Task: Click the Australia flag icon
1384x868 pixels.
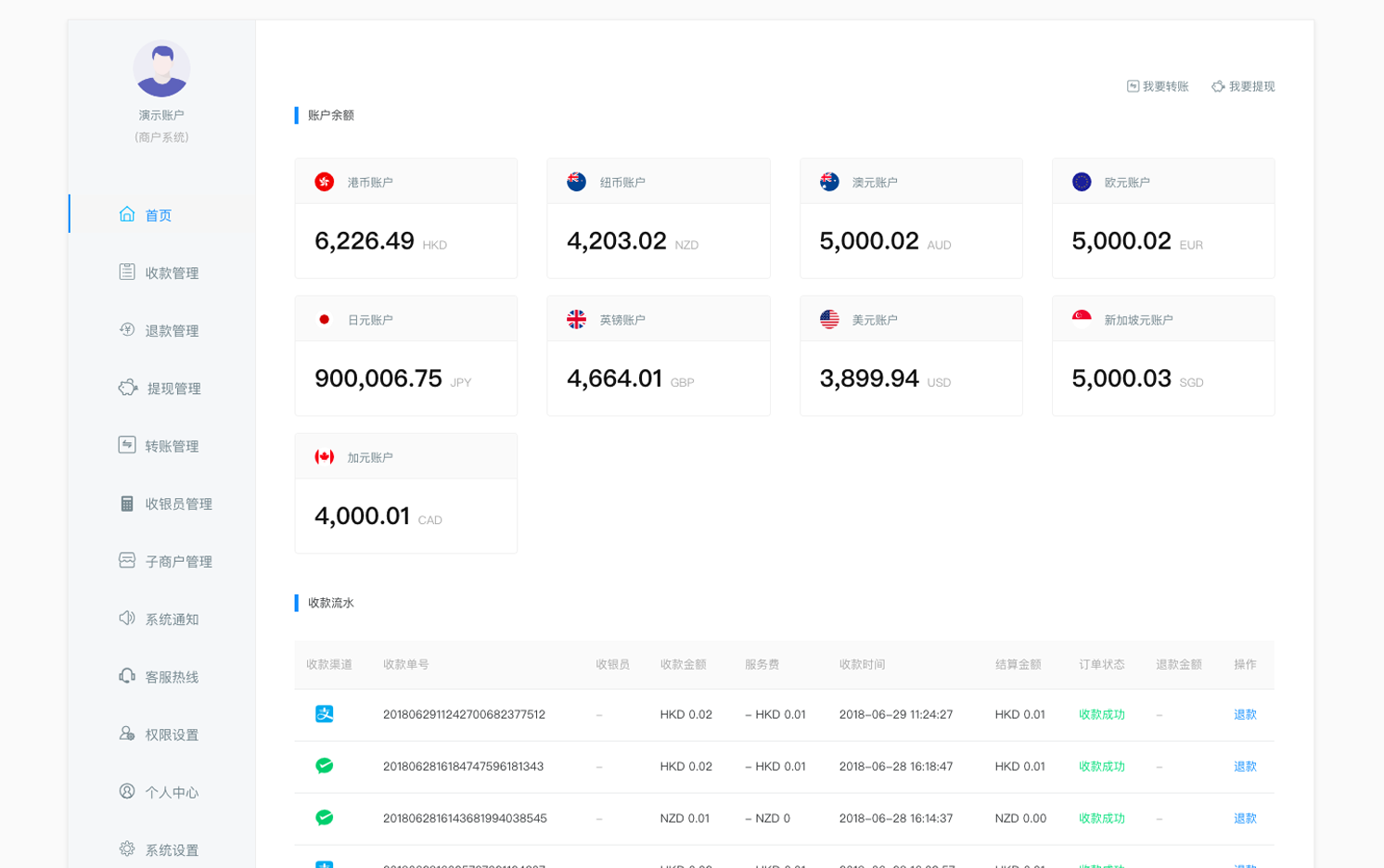Action: (x=829, y=182)
